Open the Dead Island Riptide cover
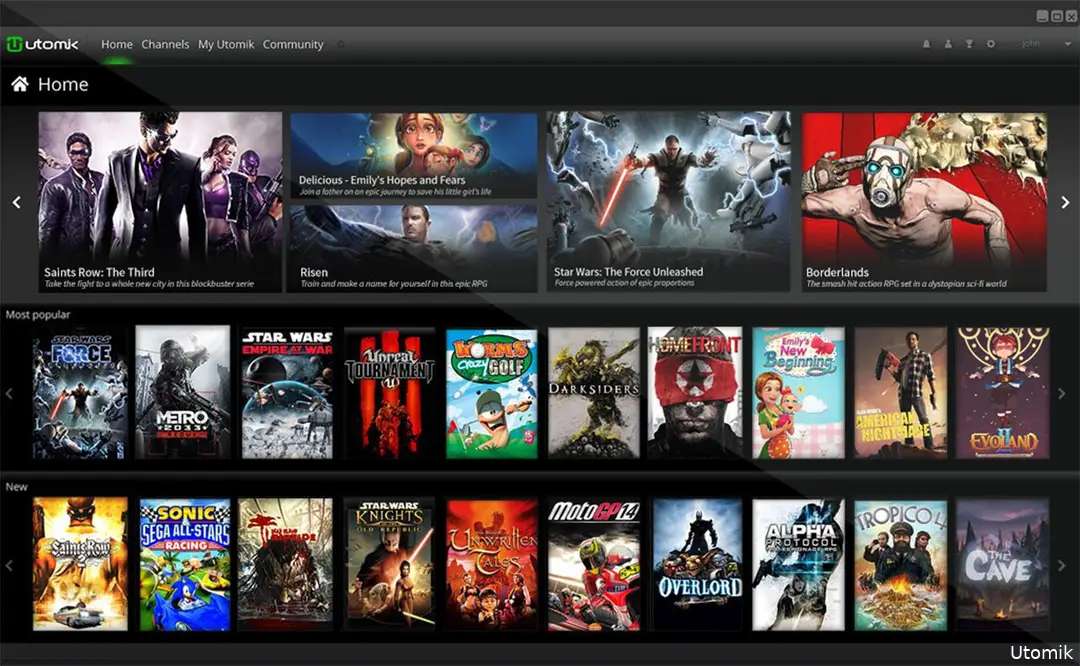 pyautogui.click(x=285, y=565)
